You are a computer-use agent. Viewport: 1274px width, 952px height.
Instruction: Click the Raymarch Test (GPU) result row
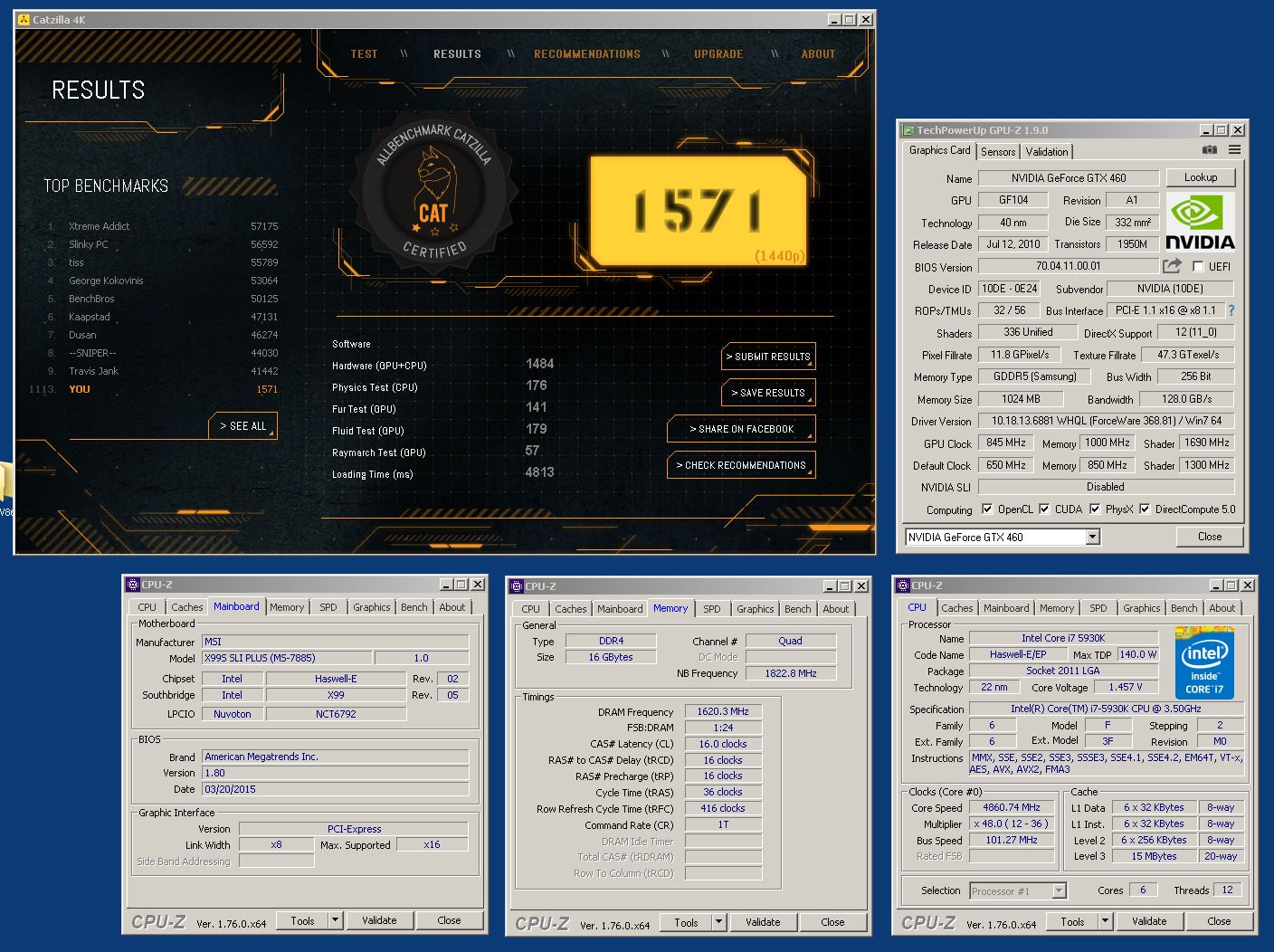click(x=443, y=452)
